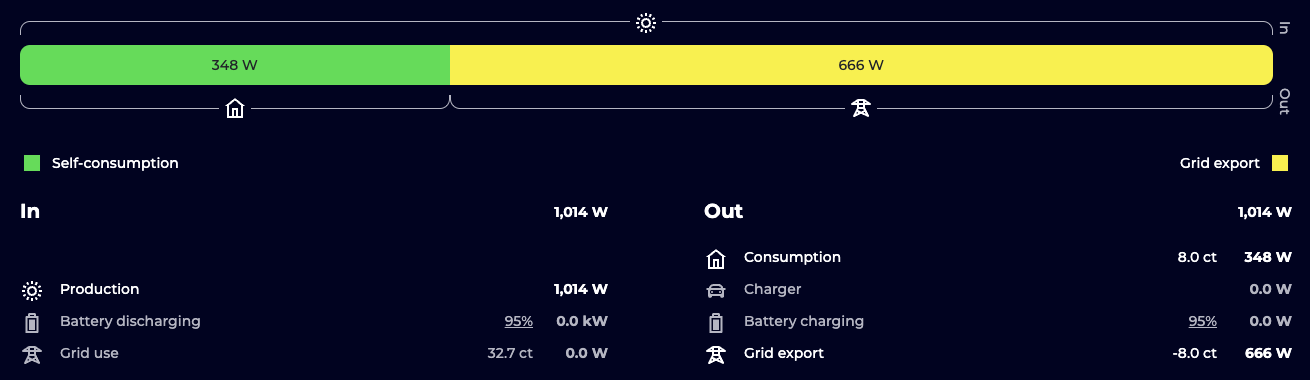Click the house icon beside Consumption
The height and width of the screenshot is (380, 1310).
pos(716,259)
